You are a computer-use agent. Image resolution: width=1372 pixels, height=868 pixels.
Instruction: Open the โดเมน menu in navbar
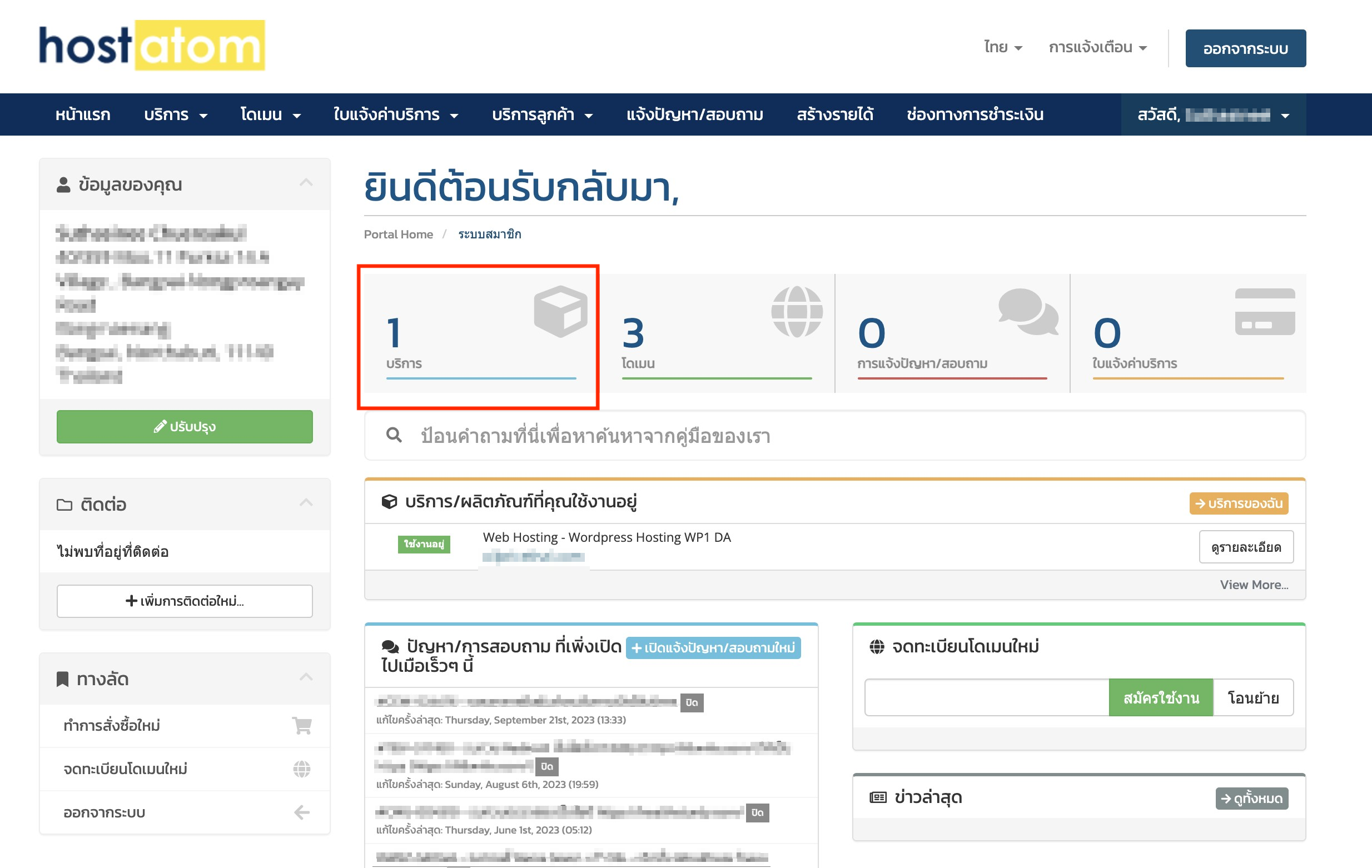click(271, 114)
